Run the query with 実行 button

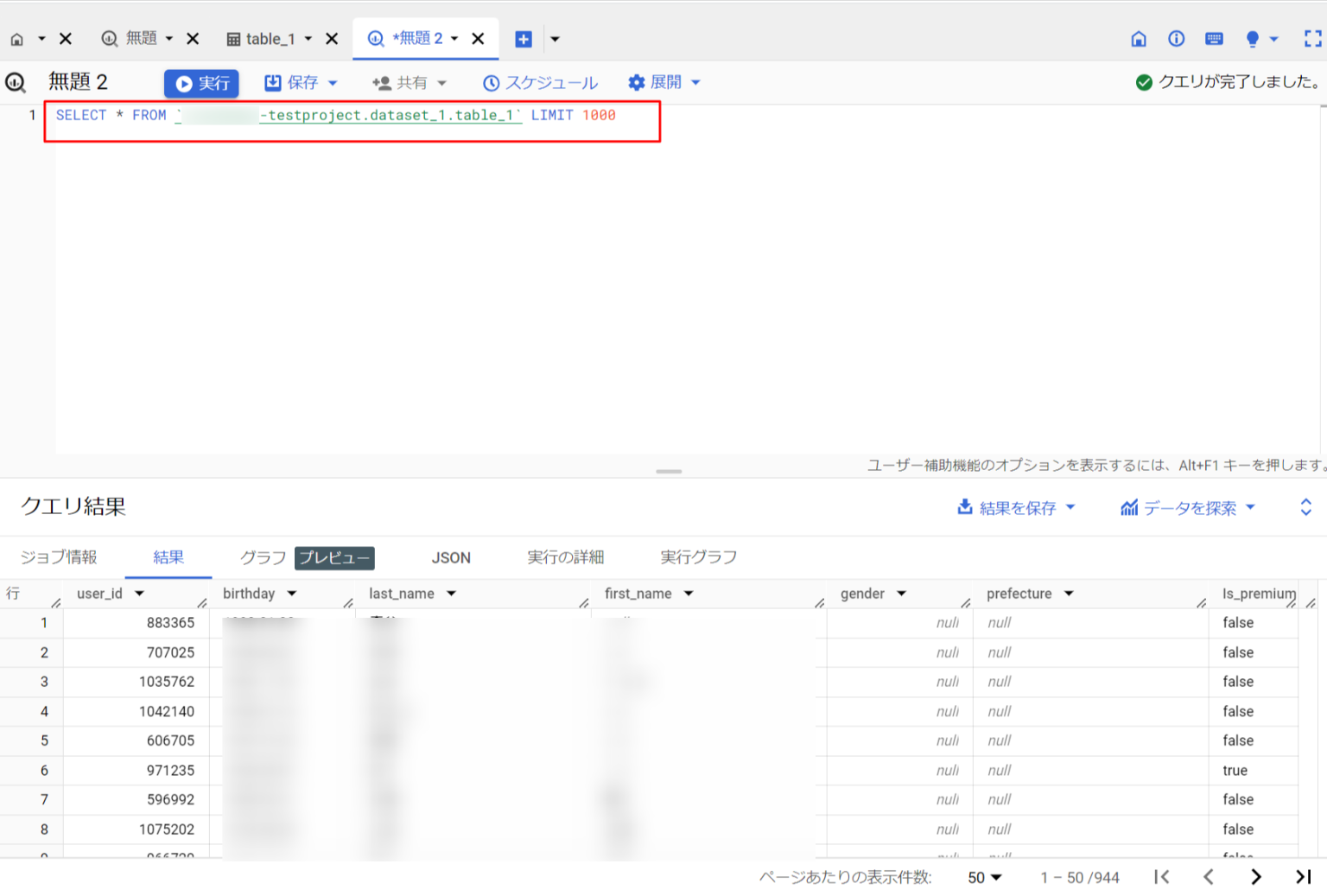201,83
